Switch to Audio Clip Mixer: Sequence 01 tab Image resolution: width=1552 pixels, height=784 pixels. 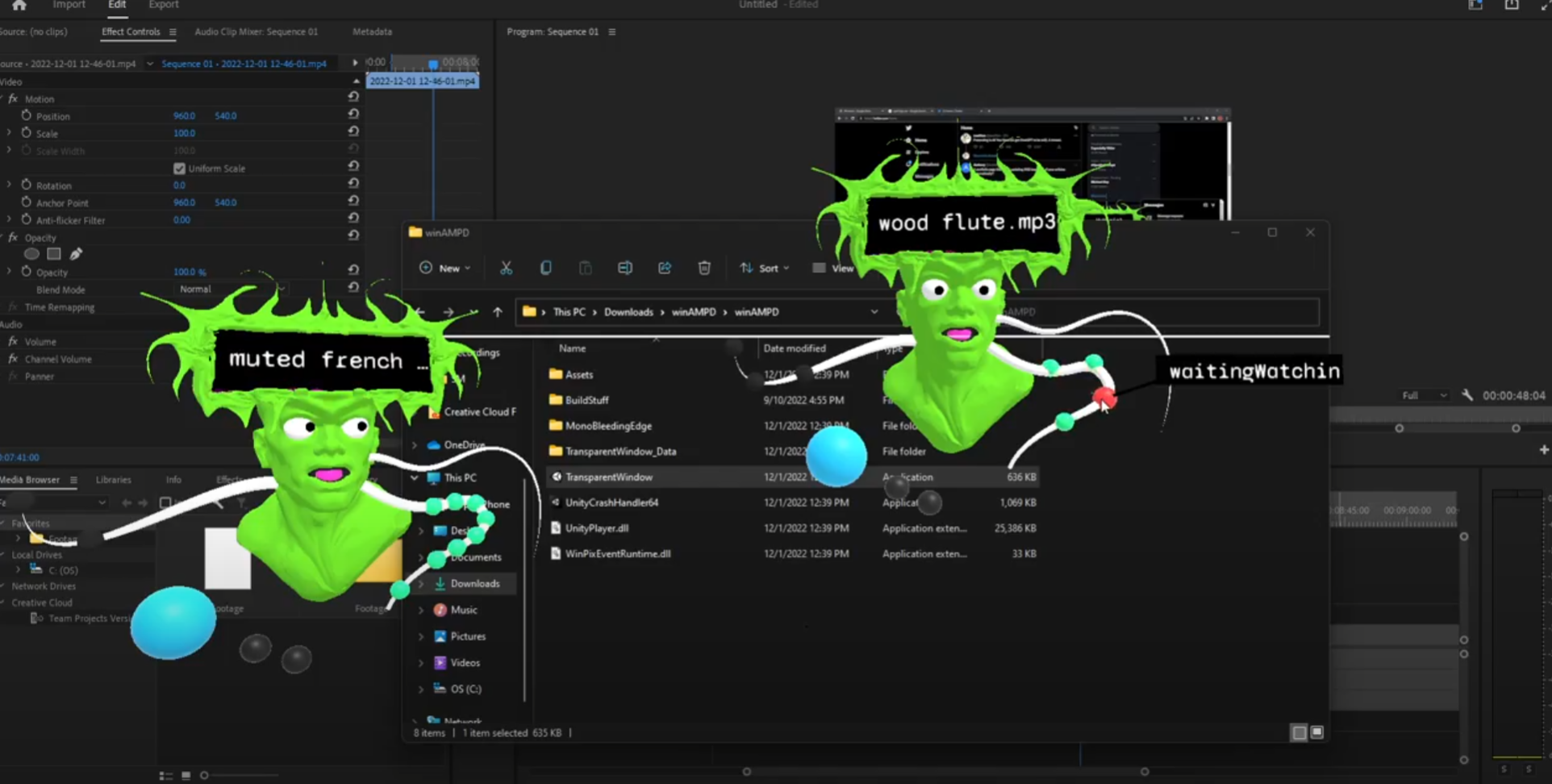(257, 31)
